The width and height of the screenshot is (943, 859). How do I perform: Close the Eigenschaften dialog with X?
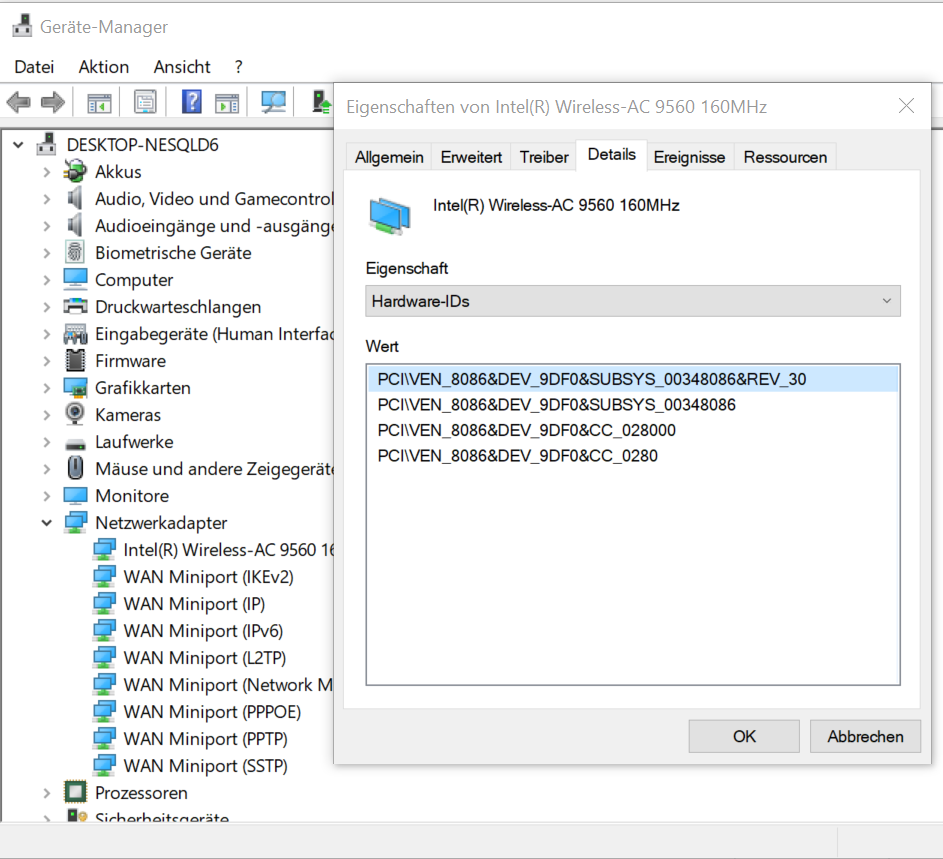pos(906,106)
